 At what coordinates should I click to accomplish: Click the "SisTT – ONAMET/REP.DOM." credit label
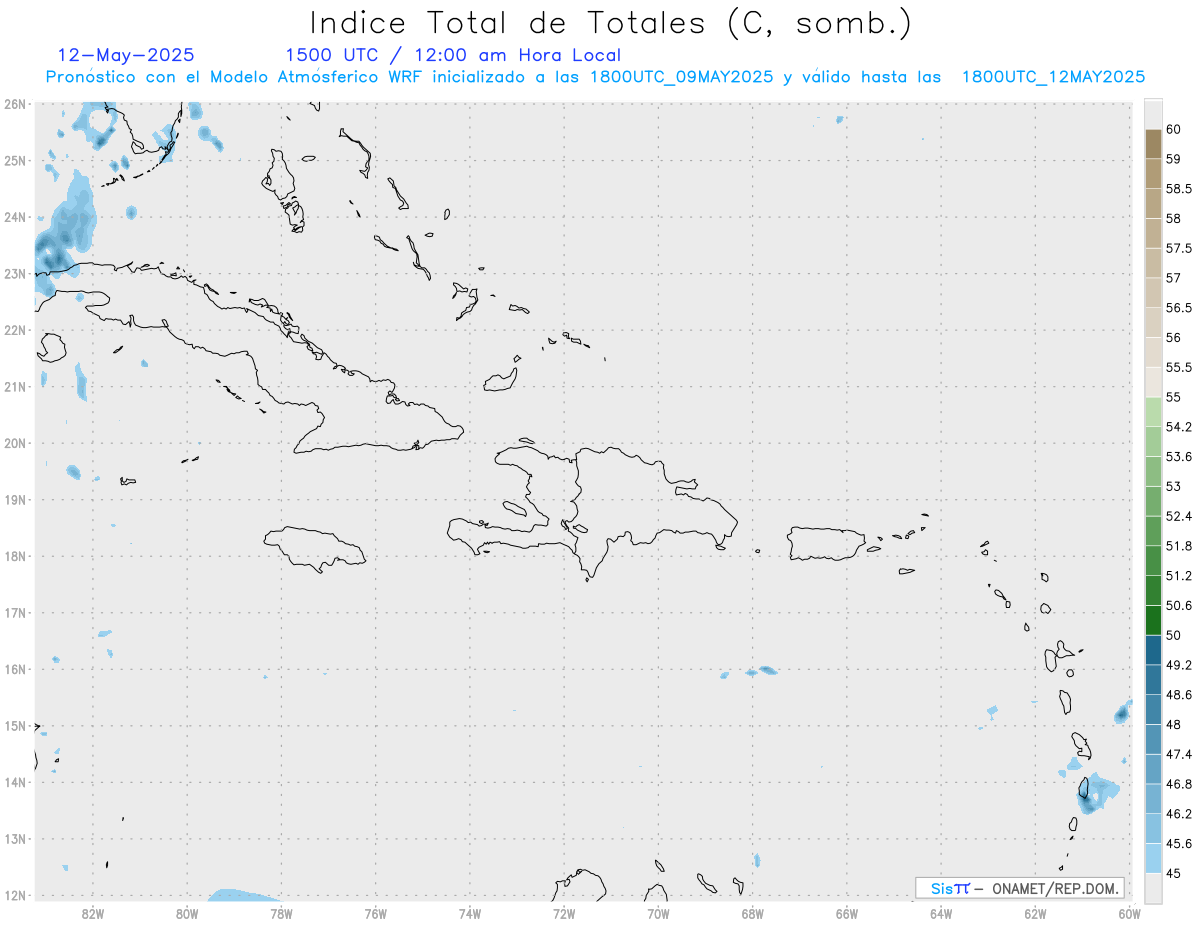coord(1019,888)
